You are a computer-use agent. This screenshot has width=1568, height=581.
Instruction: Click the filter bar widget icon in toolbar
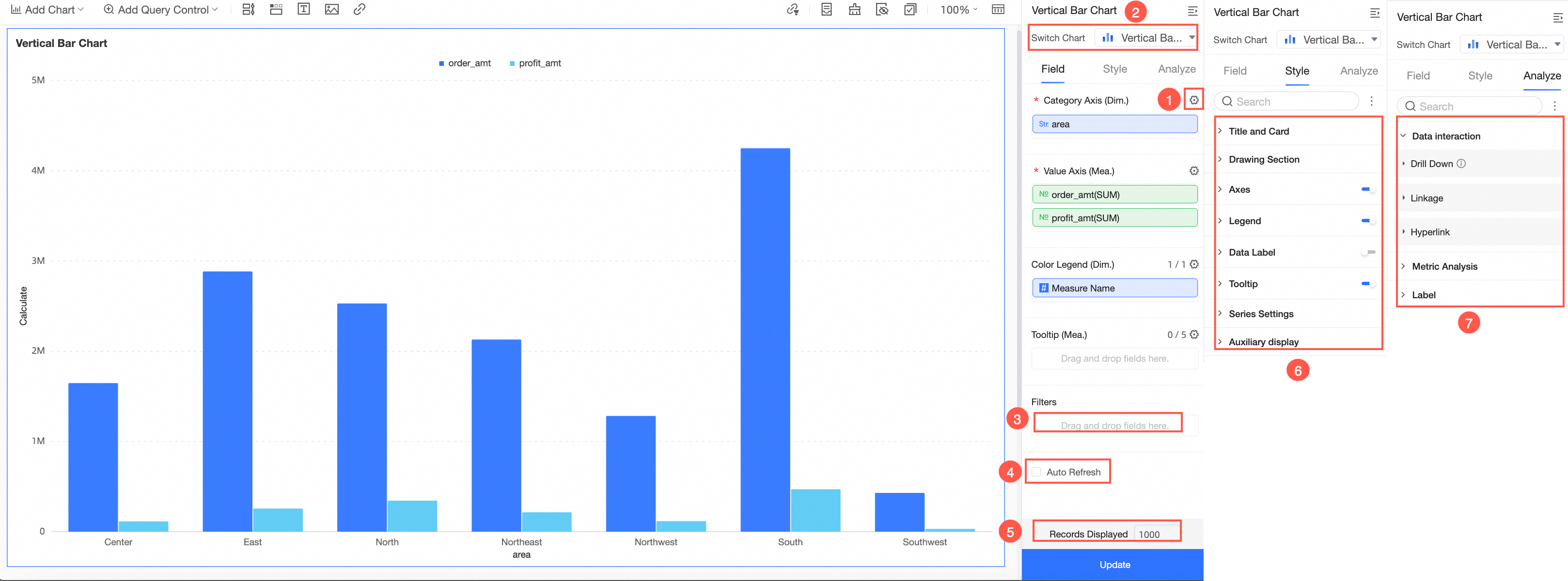pos(249,10)
